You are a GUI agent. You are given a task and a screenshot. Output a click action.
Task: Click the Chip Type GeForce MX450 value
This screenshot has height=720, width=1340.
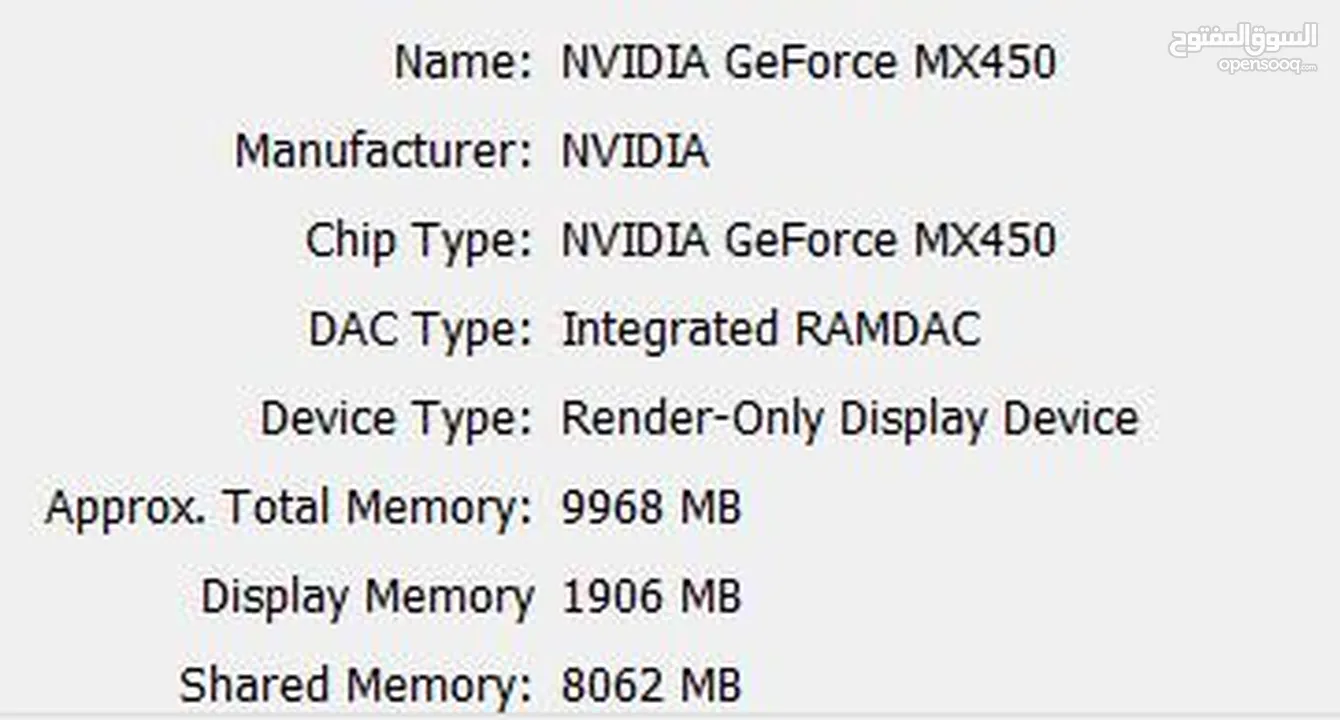pos(808,241)
